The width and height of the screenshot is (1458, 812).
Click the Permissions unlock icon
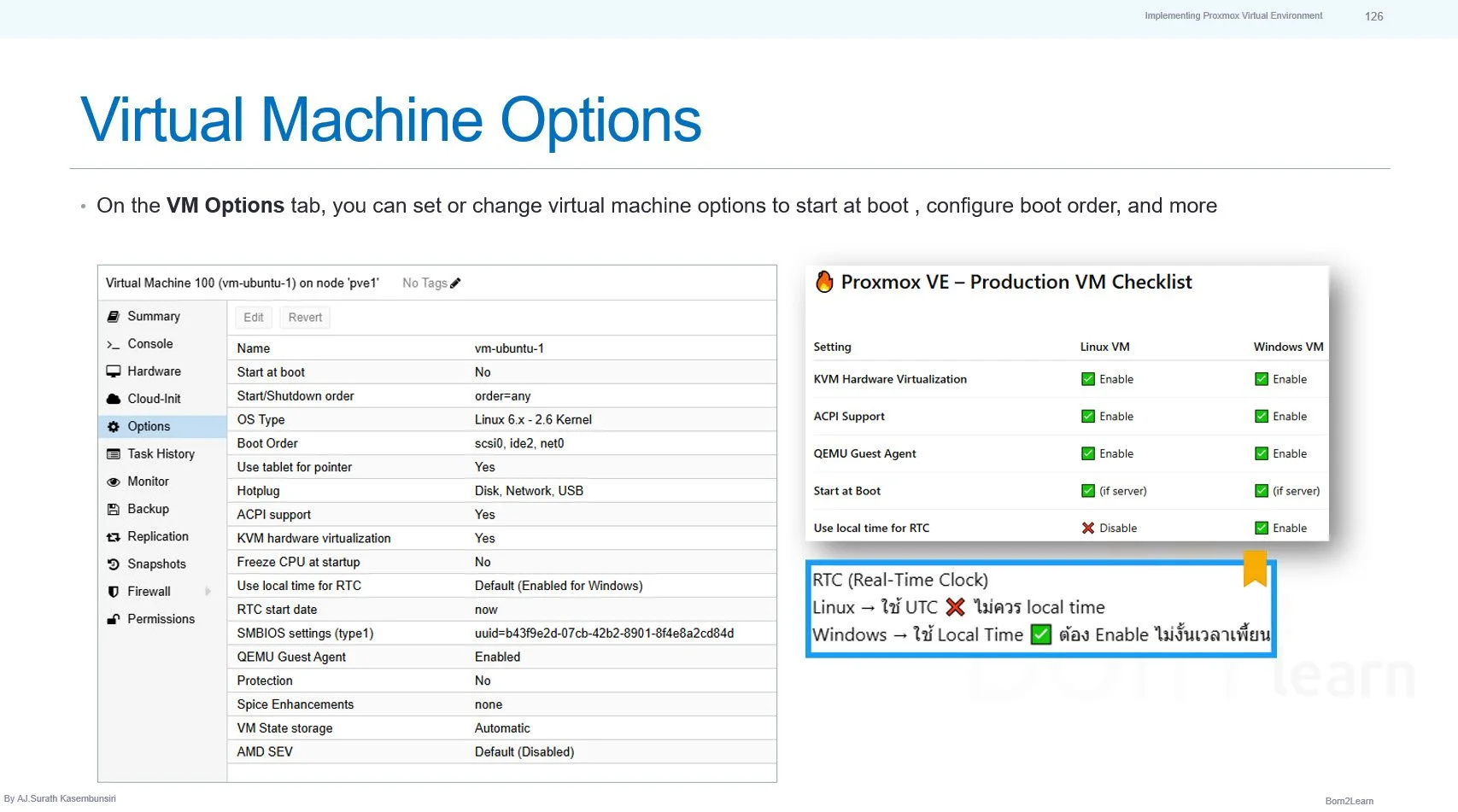click(x=113, y=619)
